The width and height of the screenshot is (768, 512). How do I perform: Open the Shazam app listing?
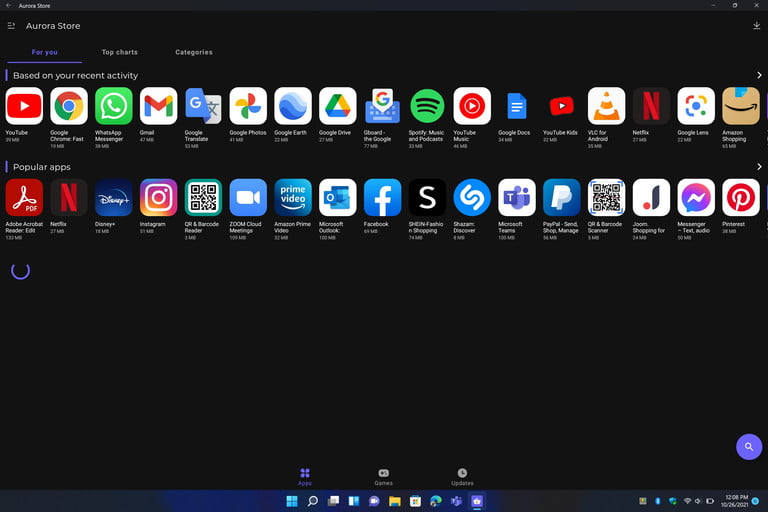[x=472, y=197]
